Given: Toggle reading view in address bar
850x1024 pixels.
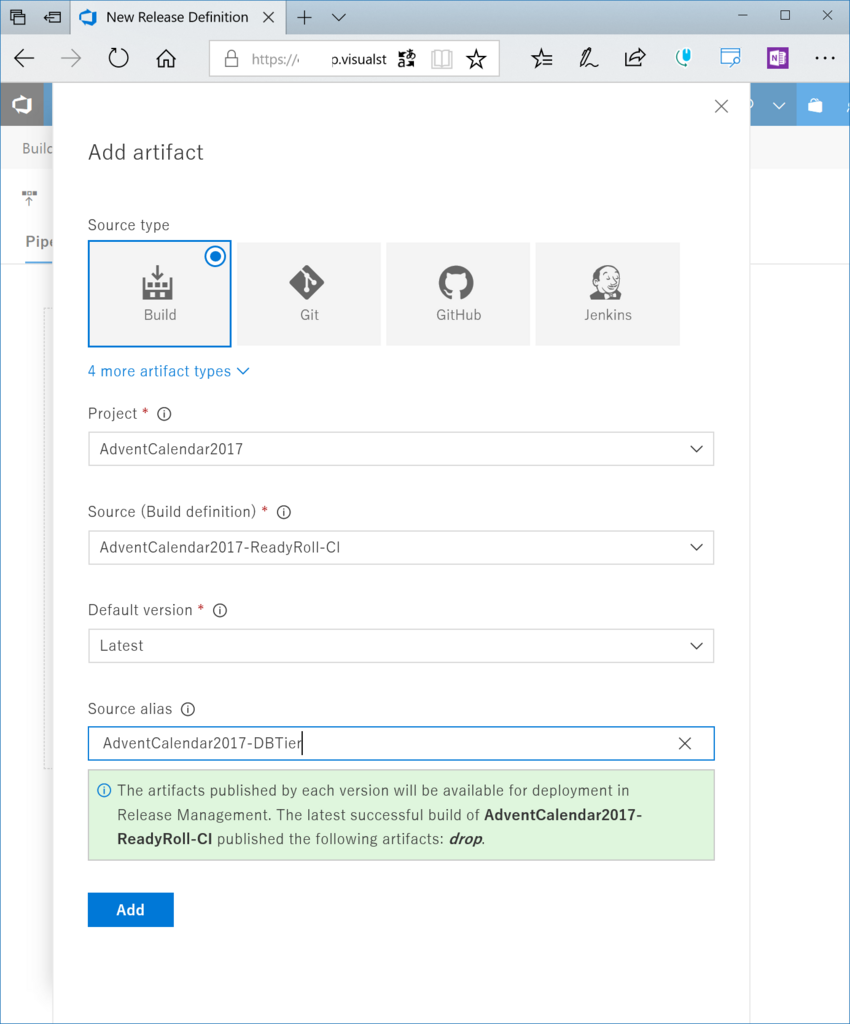Looking at the screenshot, I should tap(442, 59).
